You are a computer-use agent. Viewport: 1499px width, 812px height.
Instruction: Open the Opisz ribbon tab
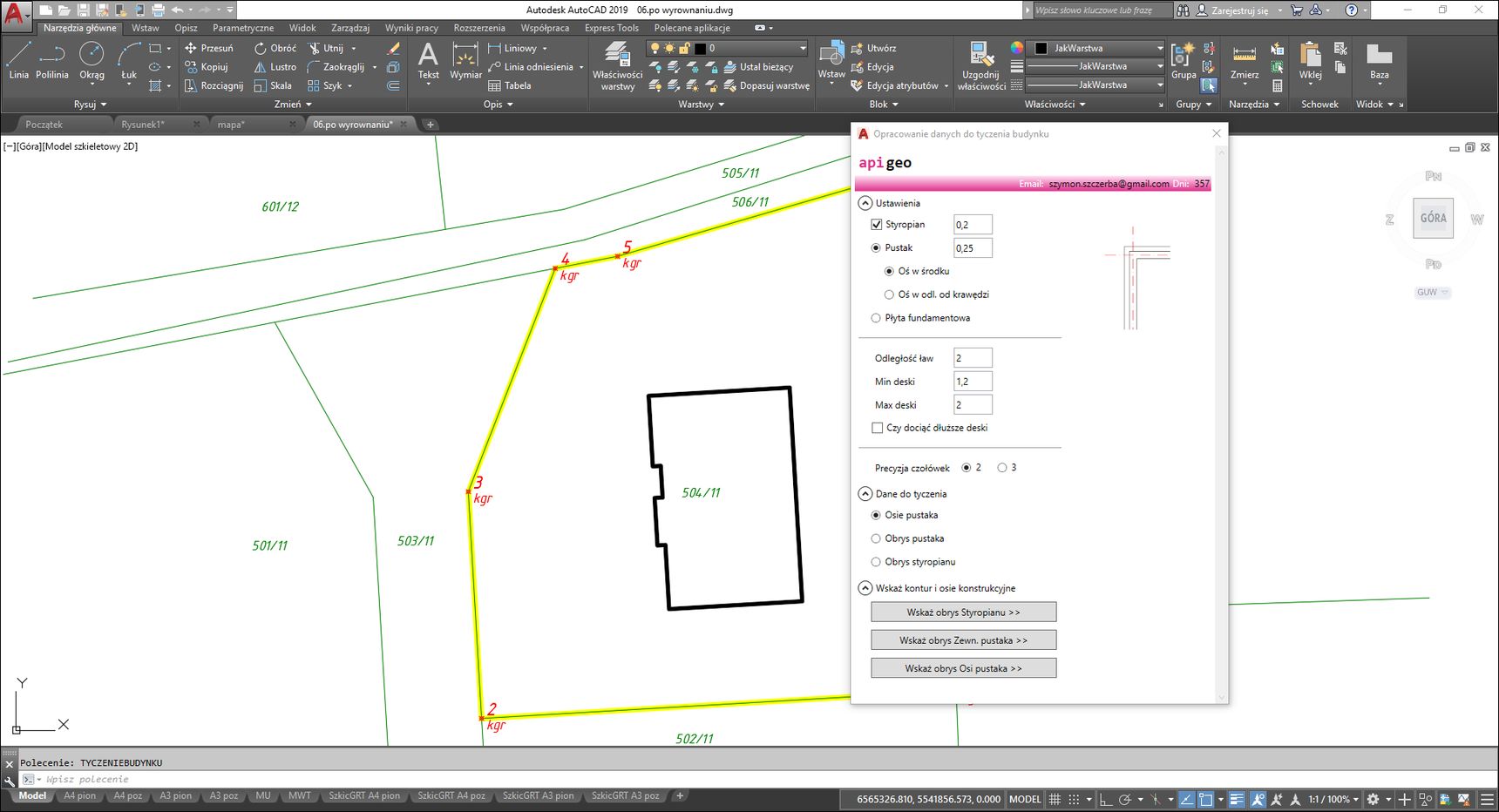click(186, 28)
